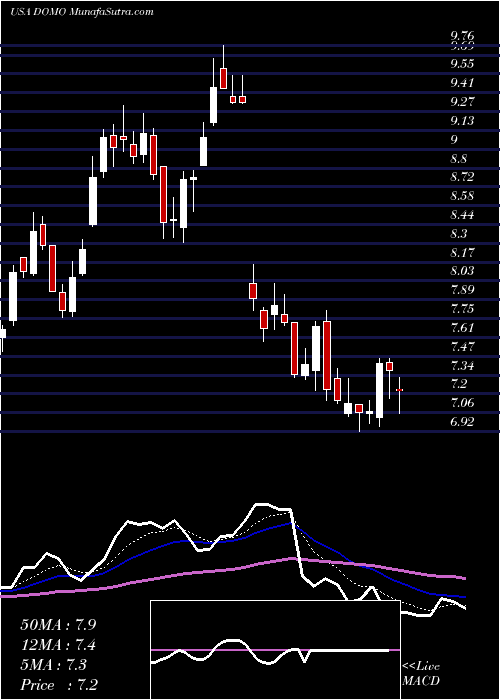The image size is (500, 700).
Task: Click the 9.41 price axis label
Action: pos(462,83)
